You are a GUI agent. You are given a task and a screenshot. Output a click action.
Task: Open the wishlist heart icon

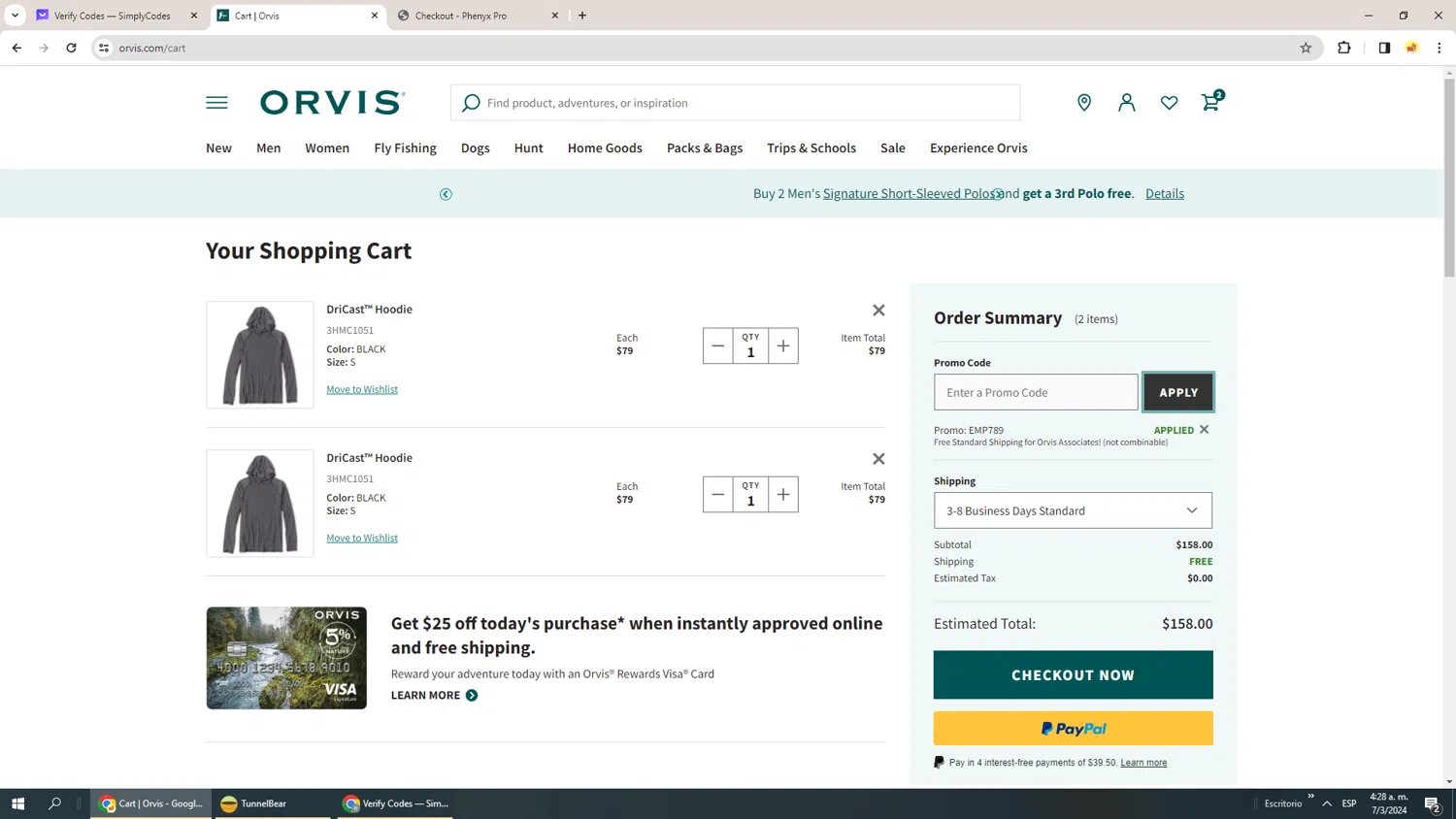pyautogui.click(x=1170, y=103)
